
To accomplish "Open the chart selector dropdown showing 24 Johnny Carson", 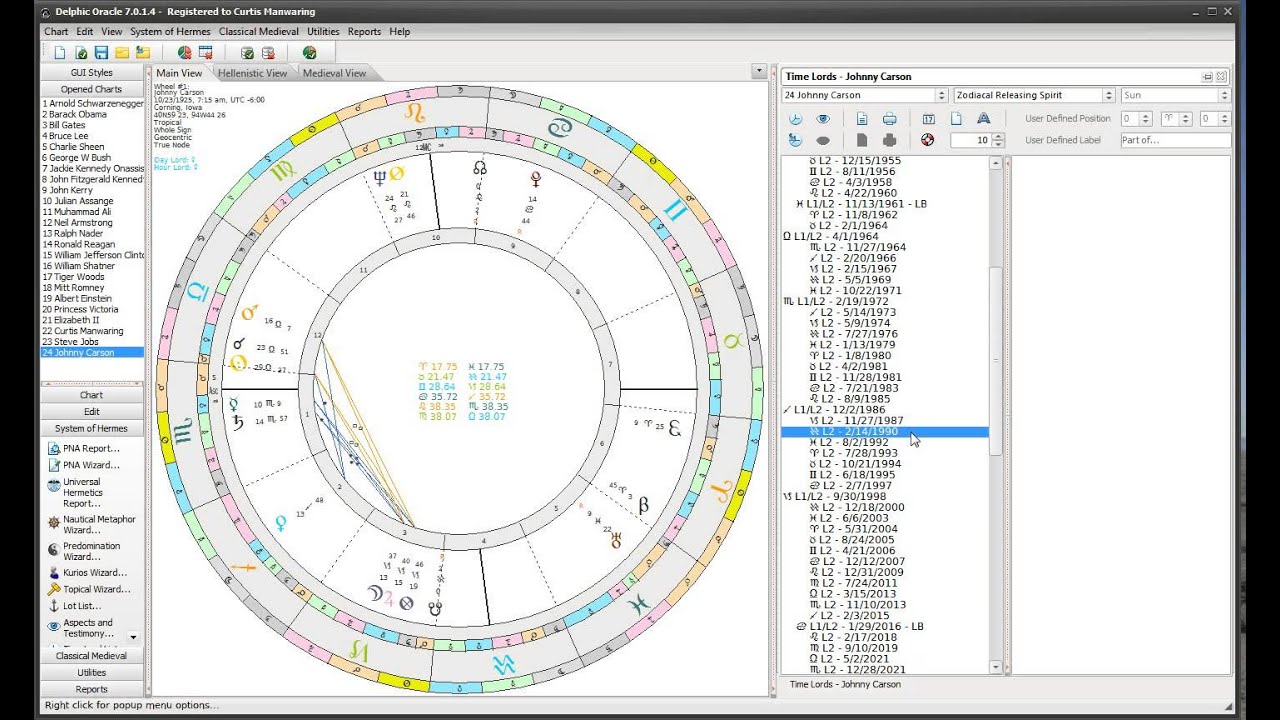I will 864,95.
